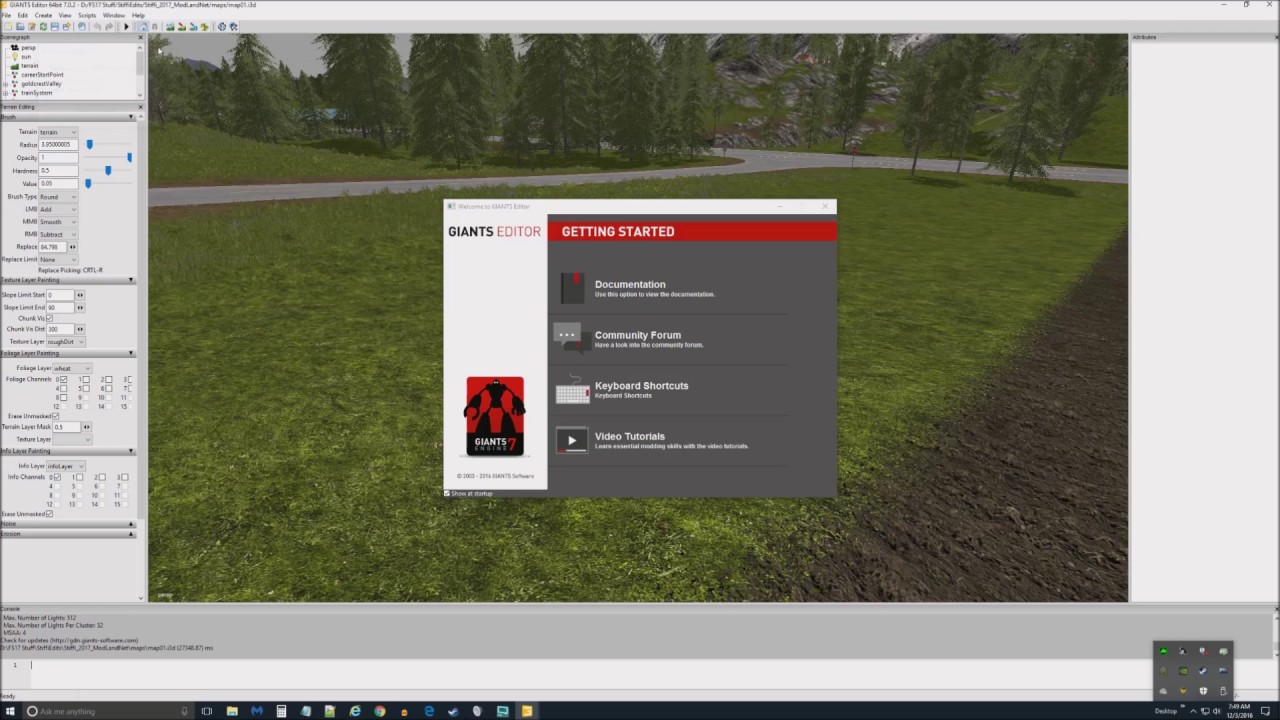The height and width of the screenshot is (720, 1280).
Task: Click the black Play toolbar icon
Action: [127, 26]
